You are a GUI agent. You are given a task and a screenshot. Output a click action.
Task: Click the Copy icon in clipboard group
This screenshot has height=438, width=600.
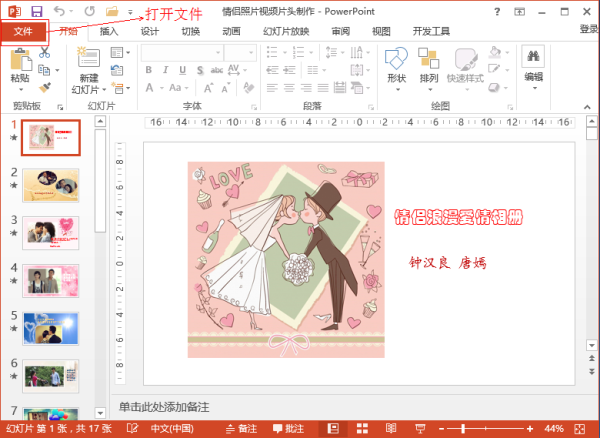click(x=44, y=70)
